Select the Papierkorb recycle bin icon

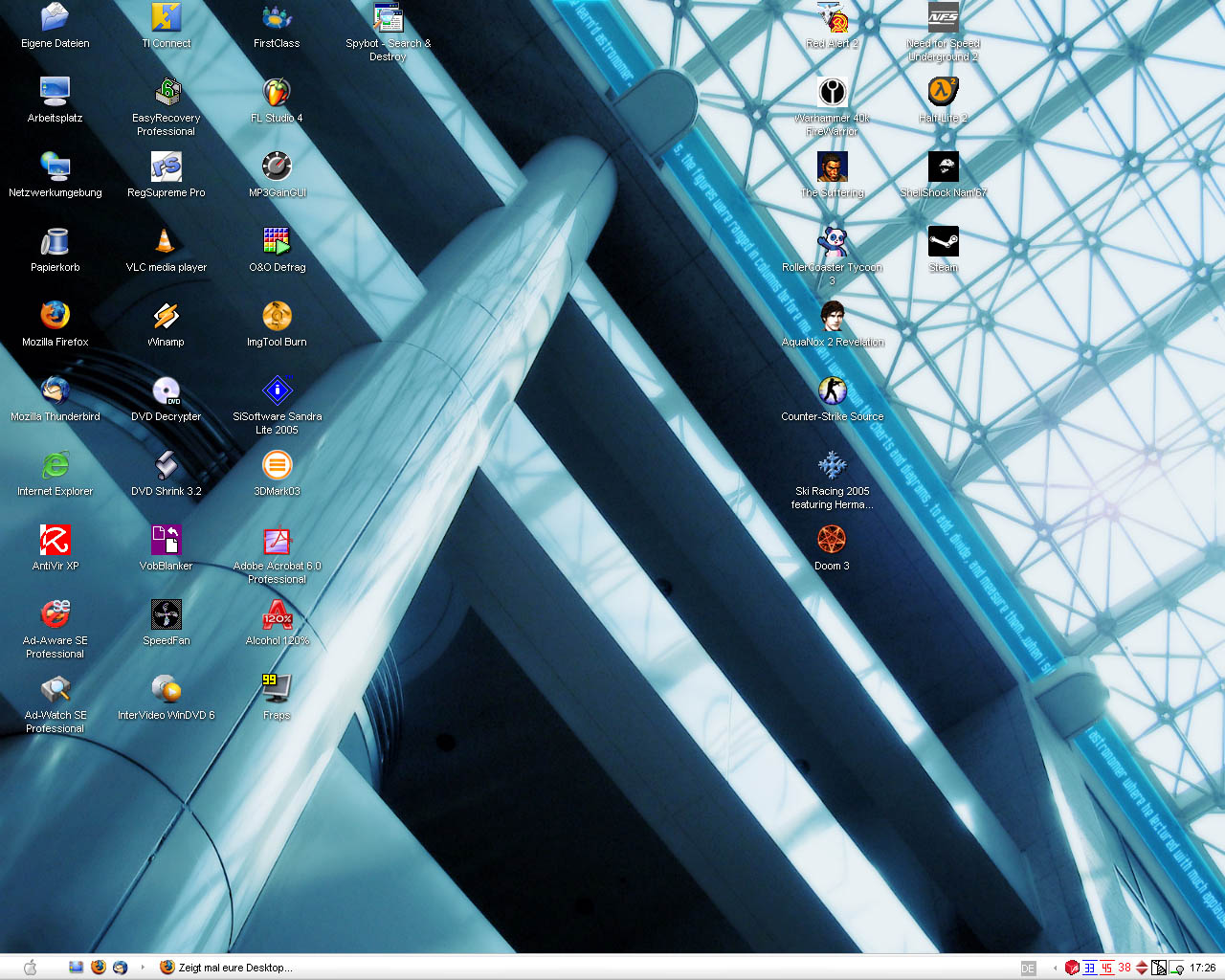56,241
